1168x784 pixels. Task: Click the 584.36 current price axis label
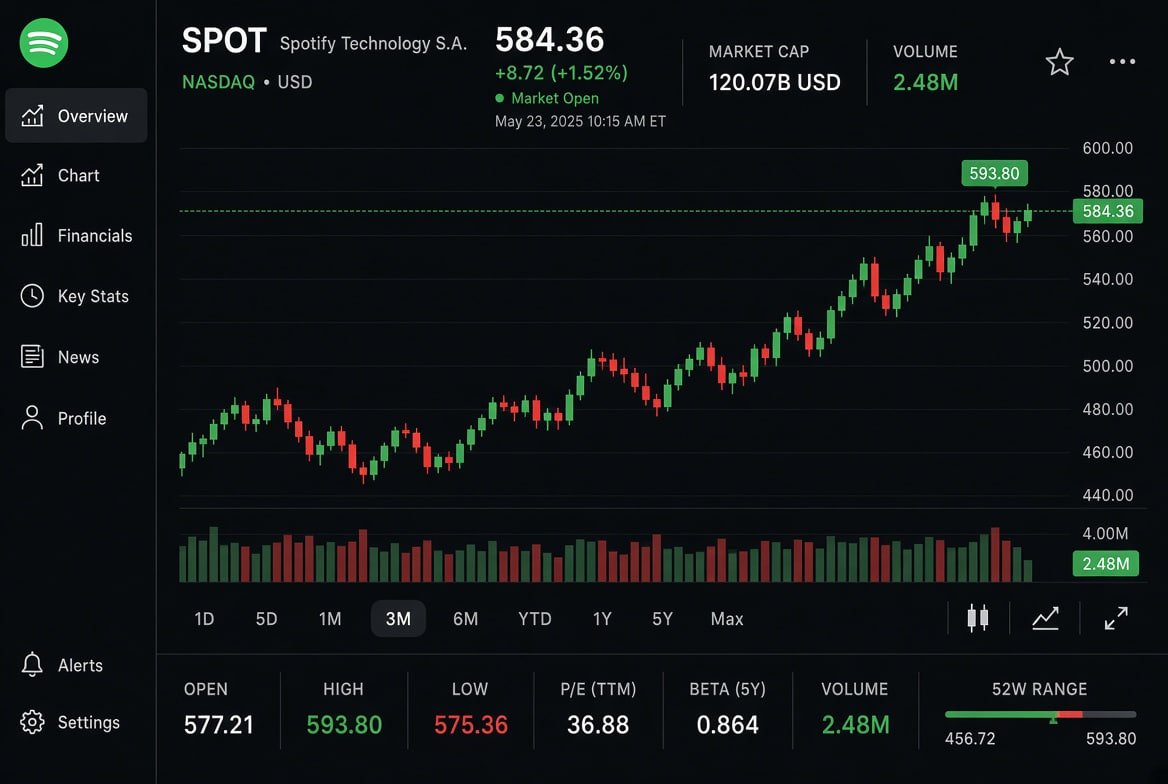pos(1108,212)
